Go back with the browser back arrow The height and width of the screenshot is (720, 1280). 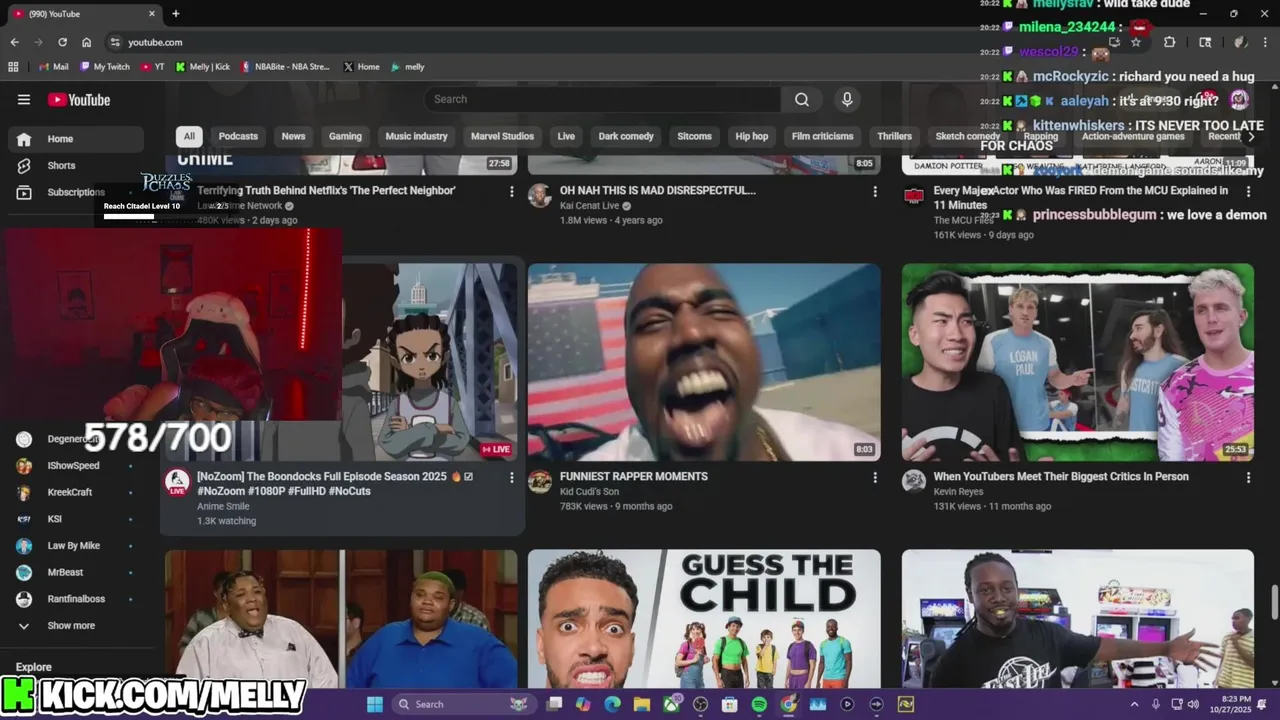tap(14, 42)
